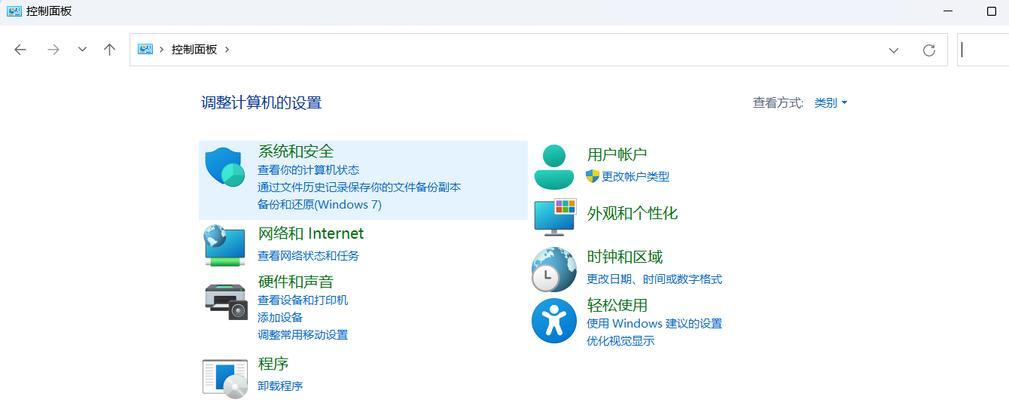Image resolution: width=1009 pixels, height=400 pixels.
Task: Expand the address bar history dropdown
Action: point(893,50)
